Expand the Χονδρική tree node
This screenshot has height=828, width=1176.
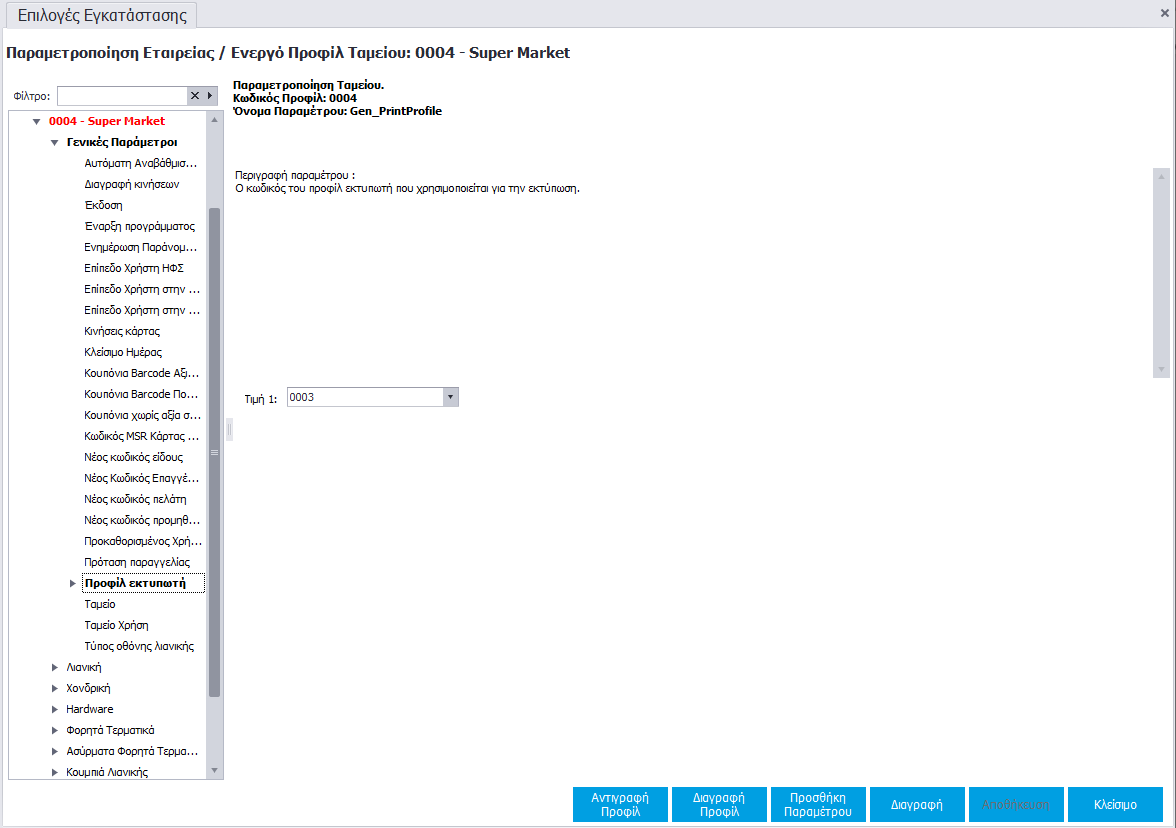click(55, 688)
